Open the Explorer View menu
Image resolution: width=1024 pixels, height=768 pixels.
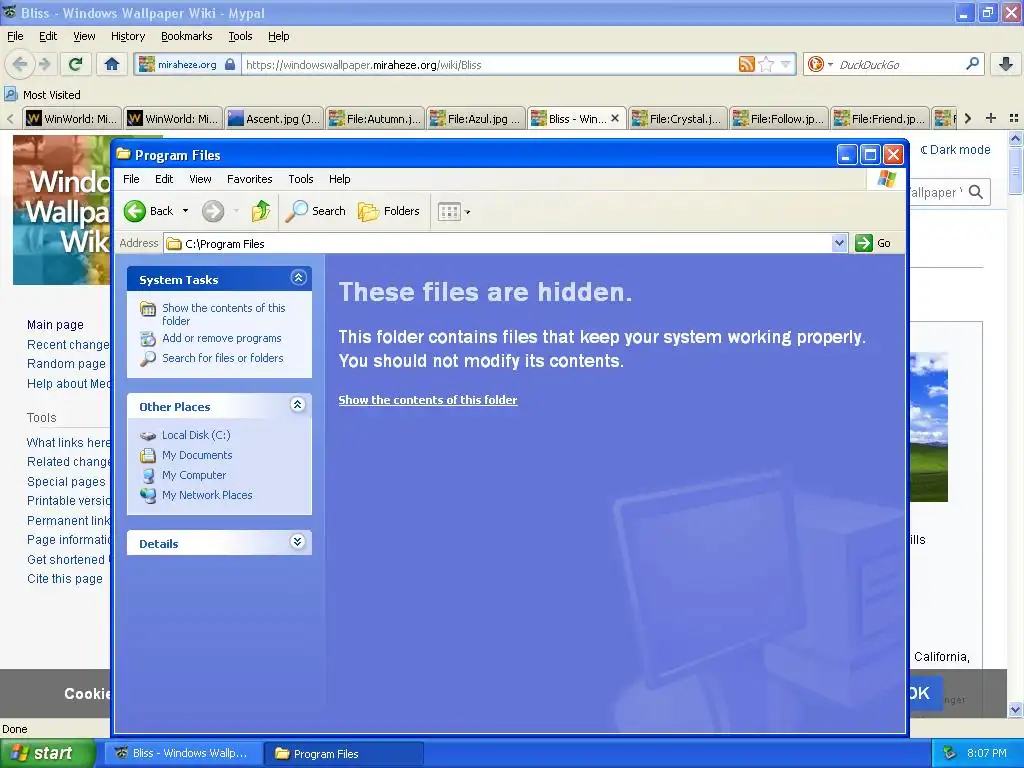[200, 179]
